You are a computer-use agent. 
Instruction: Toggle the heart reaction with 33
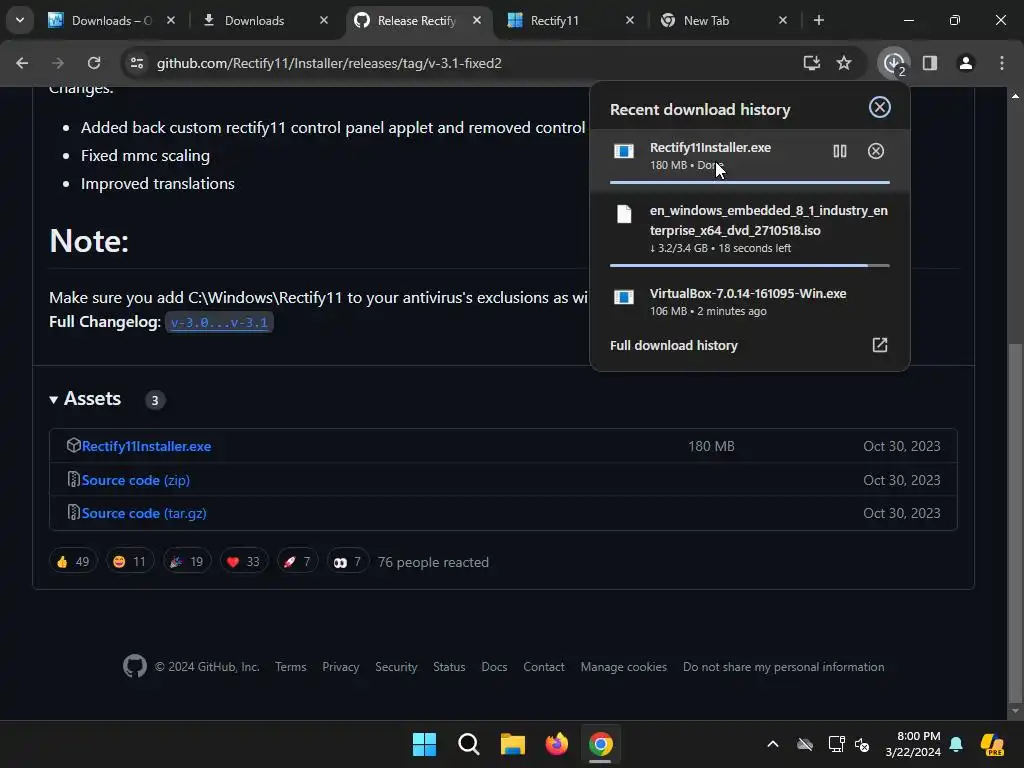(x=244, y=562)
